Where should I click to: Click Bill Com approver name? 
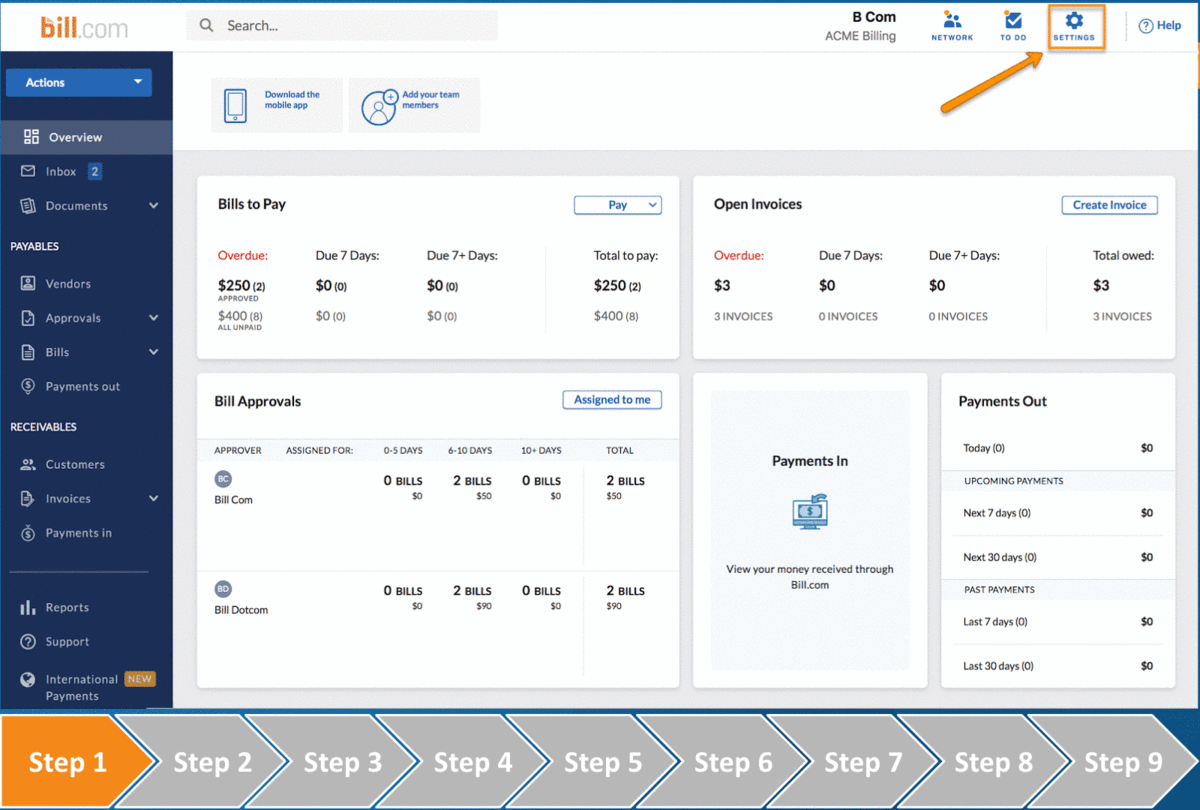pyautogui.click(x=234, y=500)
